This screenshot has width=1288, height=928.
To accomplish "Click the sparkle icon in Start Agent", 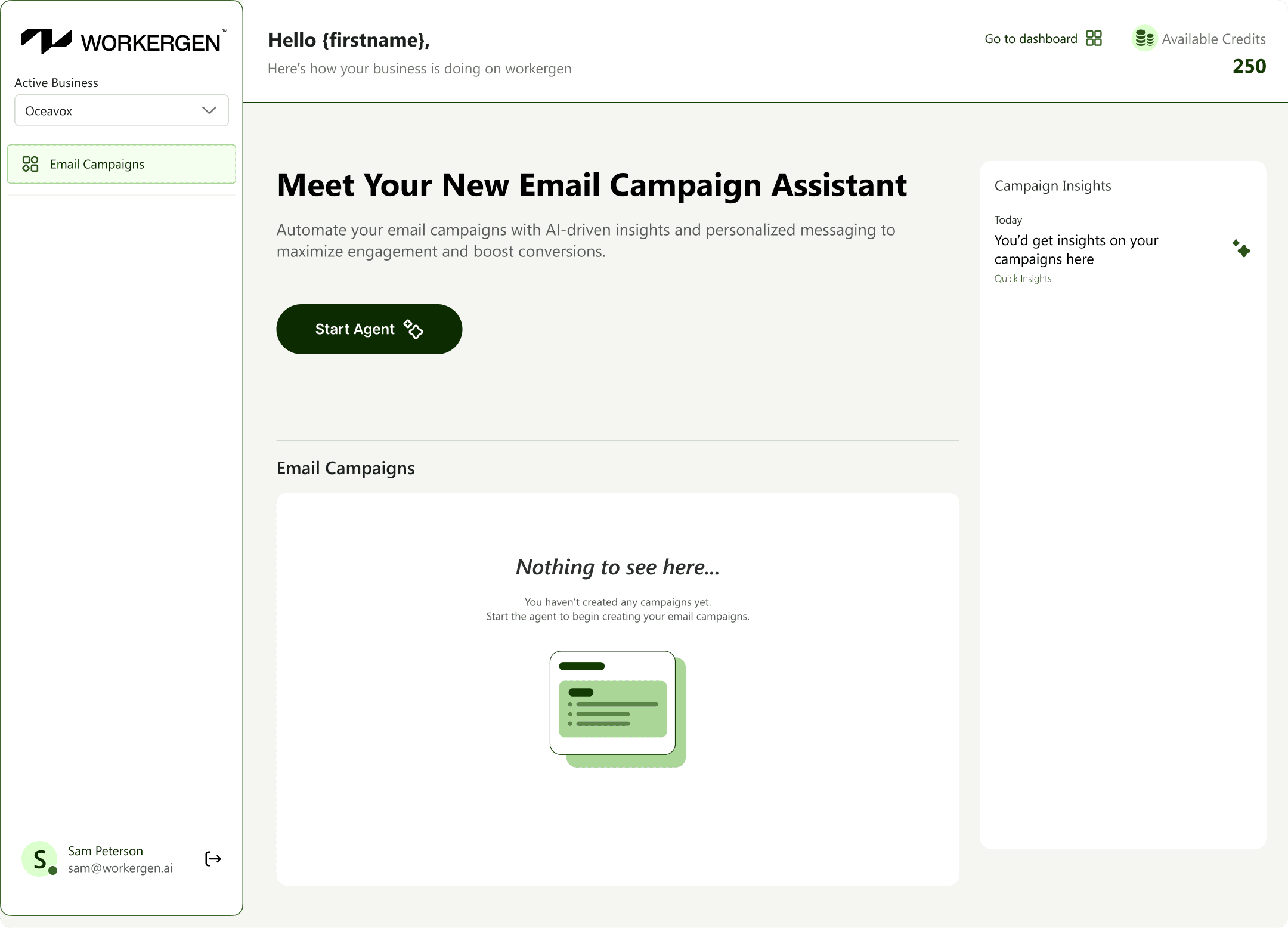I will click(413, 329).
